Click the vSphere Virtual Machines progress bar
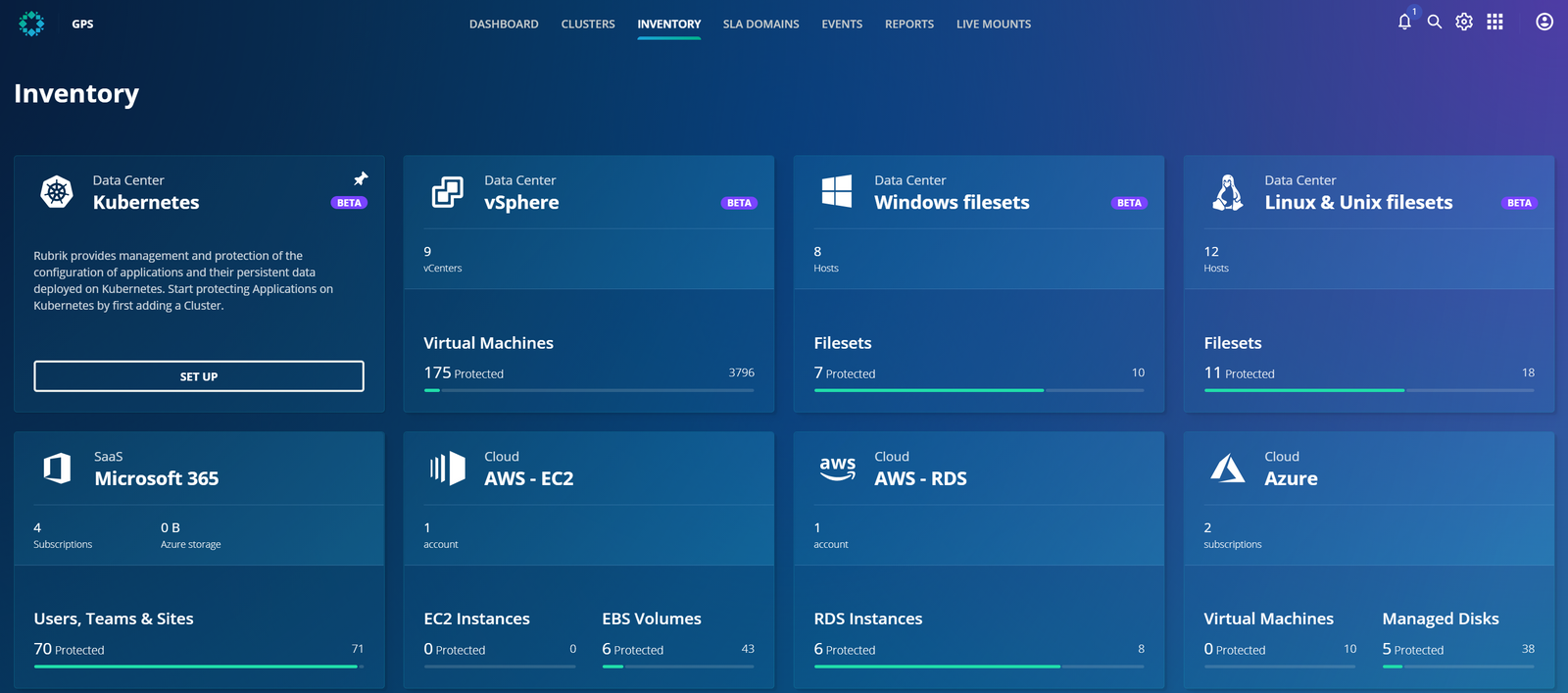Viewport: 1568px width, 693px height. coord(589,390)
